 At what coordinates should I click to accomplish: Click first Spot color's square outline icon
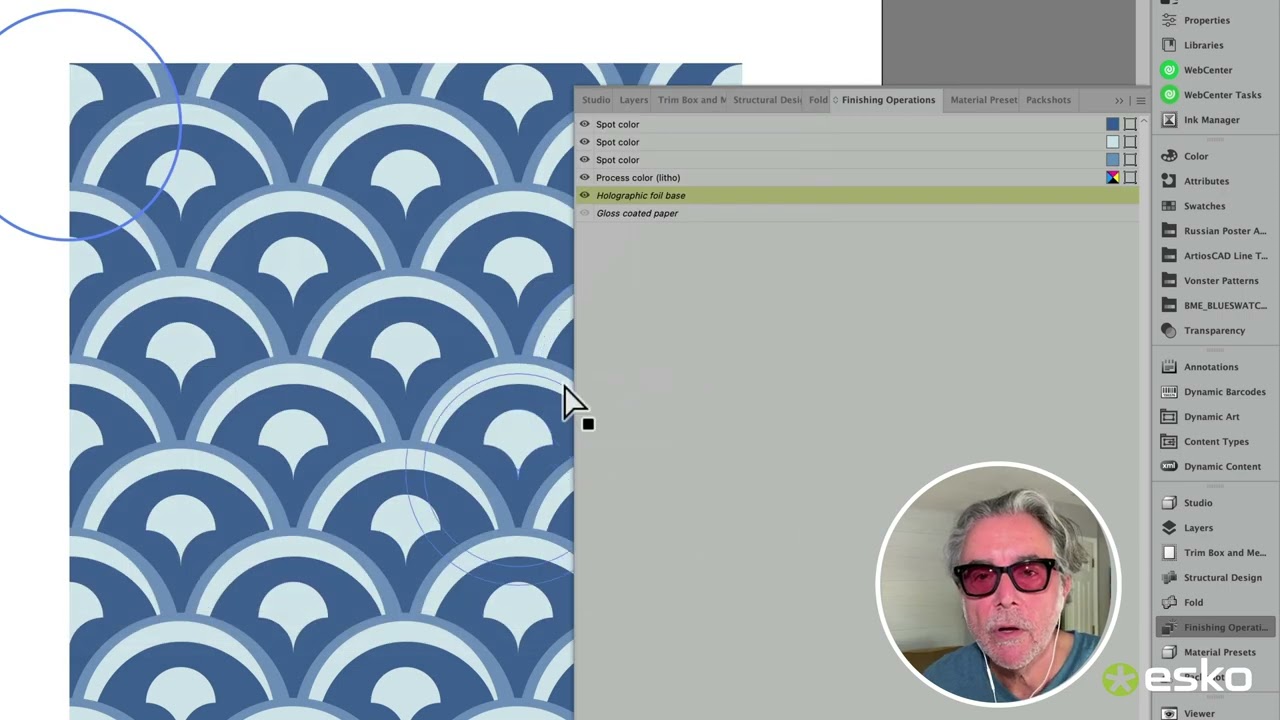pos(1130,124)
